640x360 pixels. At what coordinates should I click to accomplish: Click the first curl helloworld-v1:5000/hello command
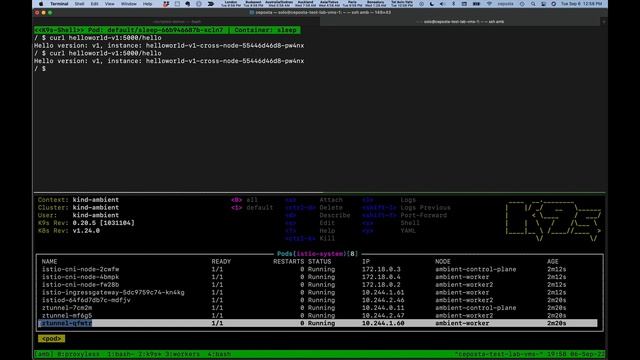coord(105,38)
